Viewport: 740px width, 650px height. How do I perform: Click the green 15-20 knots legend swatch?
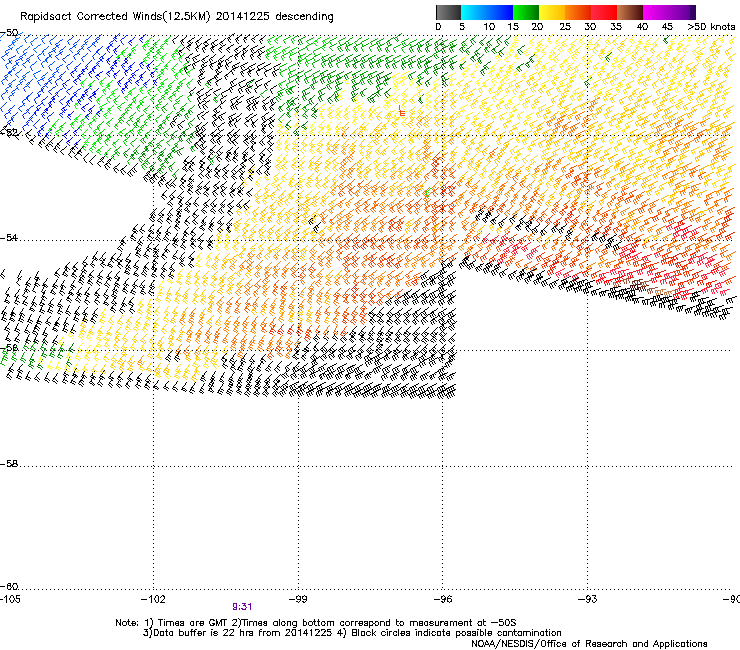(526, 12)
